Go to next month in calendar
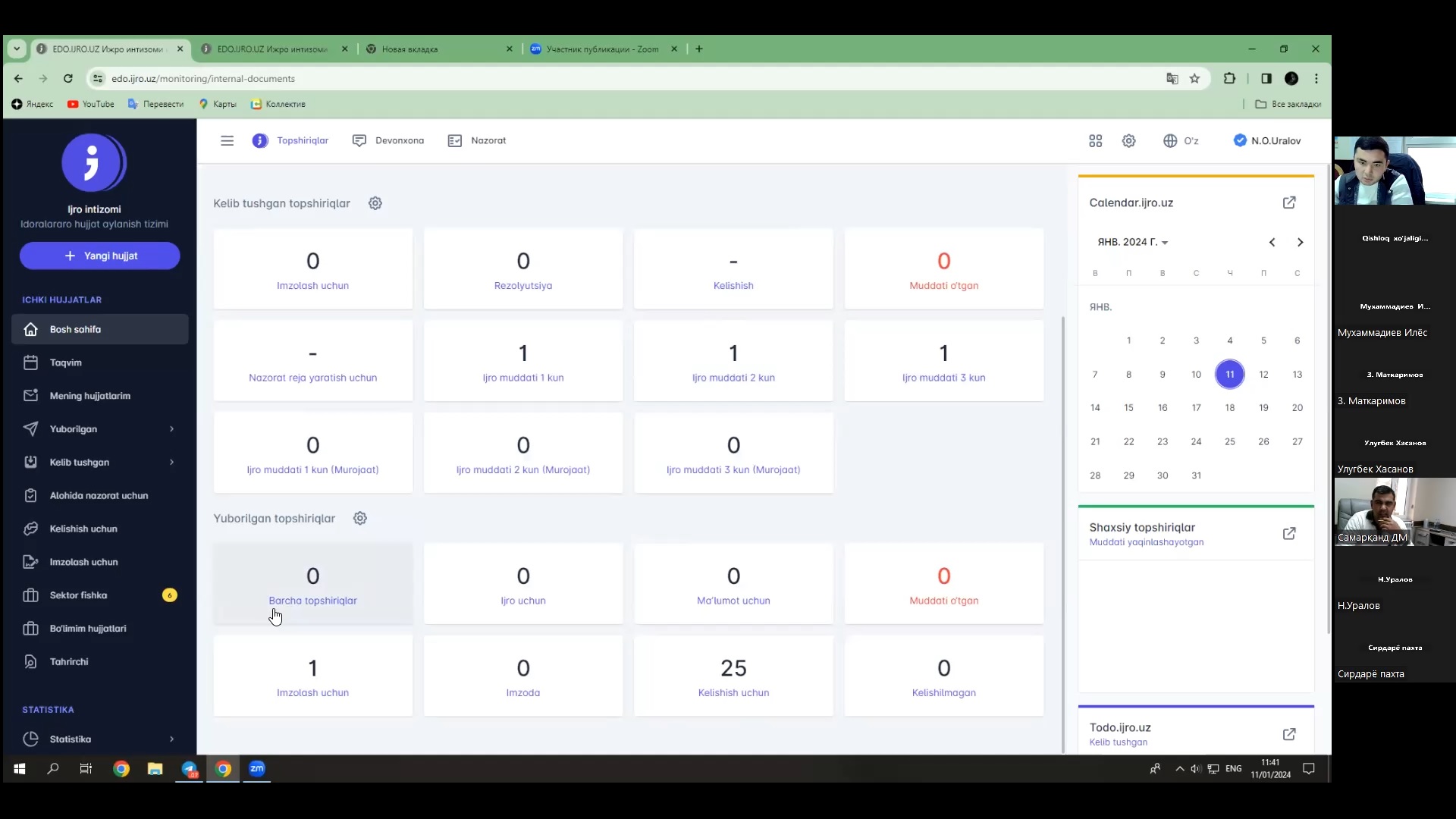 pyautogui.click(x=1300, y=243)
